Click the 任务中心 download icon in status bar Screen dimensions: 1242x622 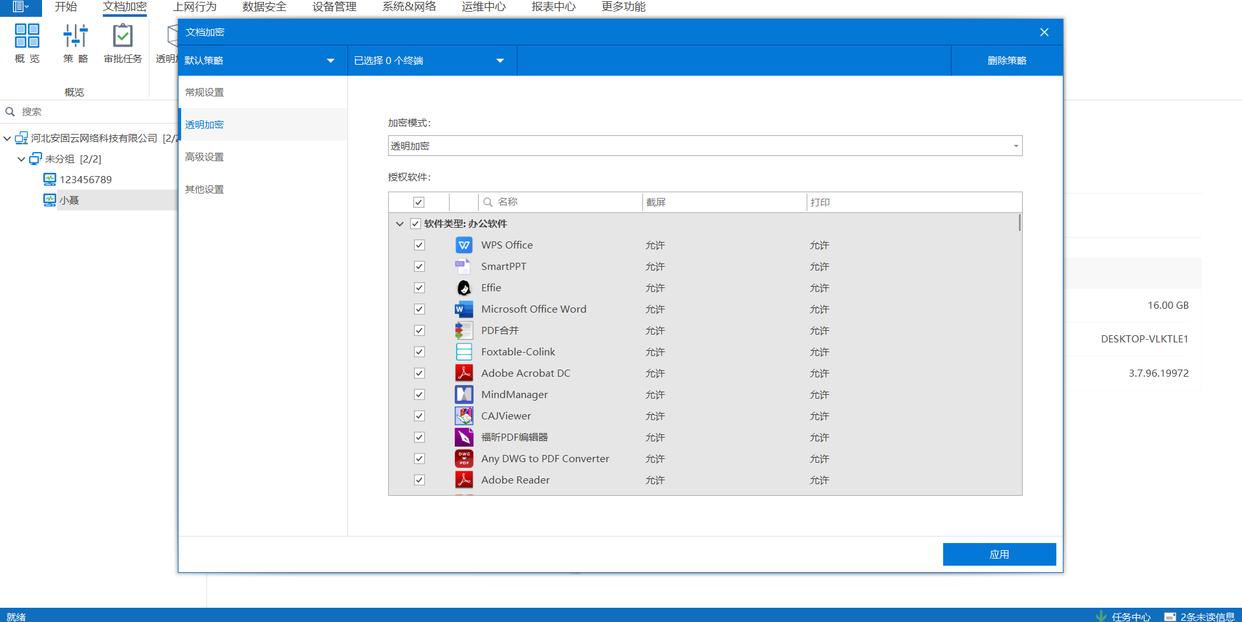click(1101, 616)
